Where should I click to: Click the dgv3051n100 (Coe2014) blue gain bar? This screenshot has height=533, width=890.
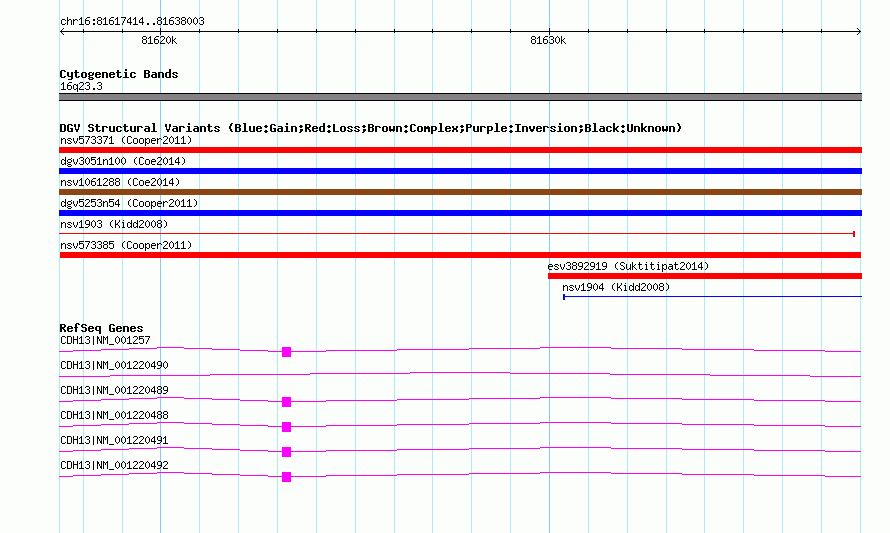(x=460, y=171)
